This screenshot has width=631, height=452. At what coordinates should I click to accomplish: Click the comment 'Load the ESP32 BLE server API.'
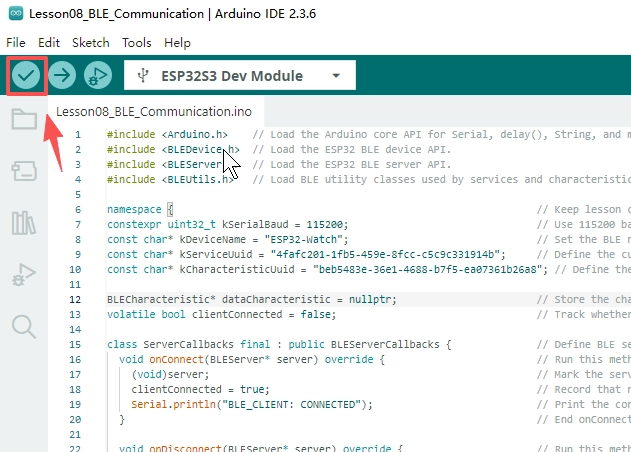(x=361, y=165)
